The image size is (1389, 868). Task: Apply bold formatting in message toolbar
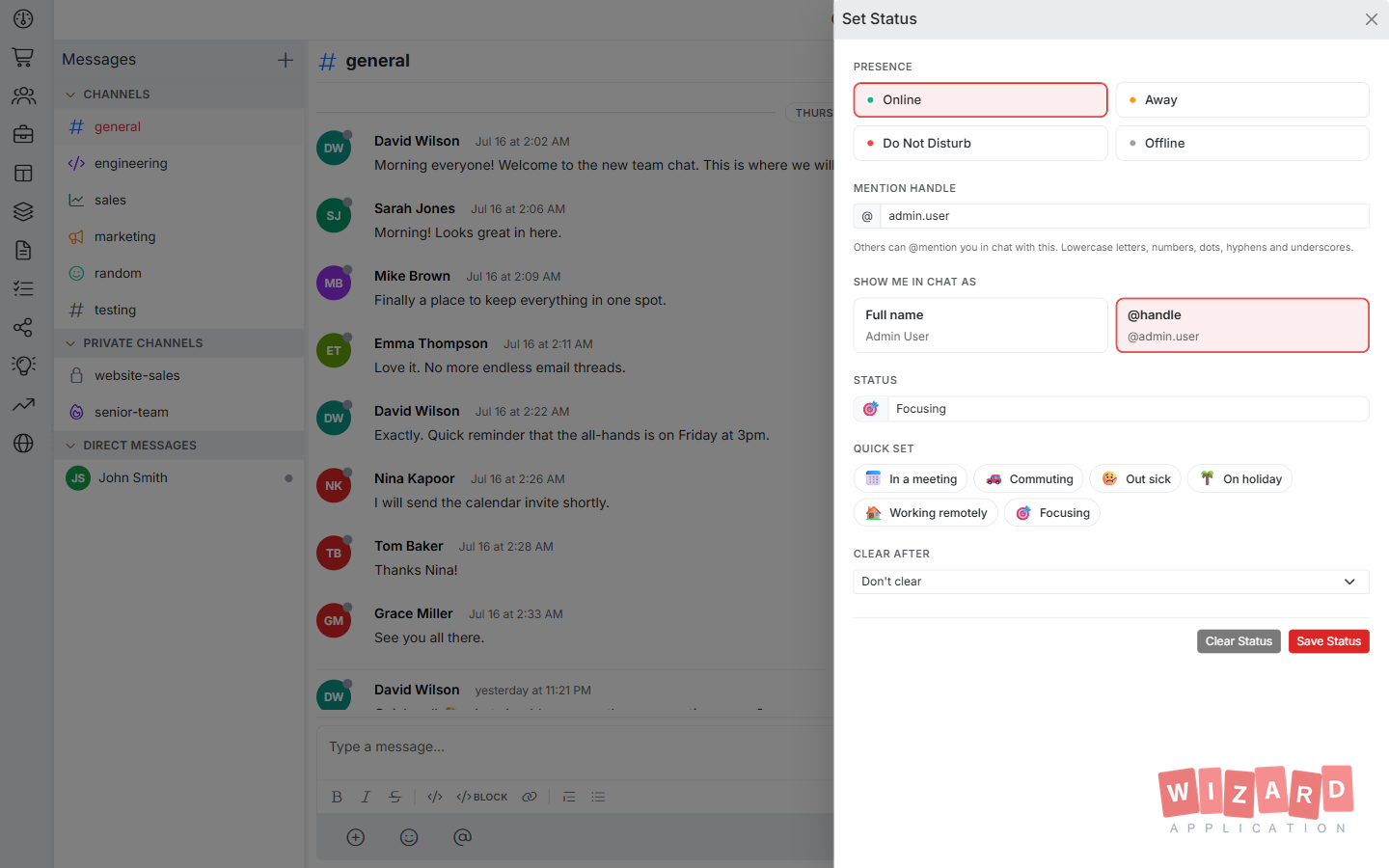tap(337, 797)
